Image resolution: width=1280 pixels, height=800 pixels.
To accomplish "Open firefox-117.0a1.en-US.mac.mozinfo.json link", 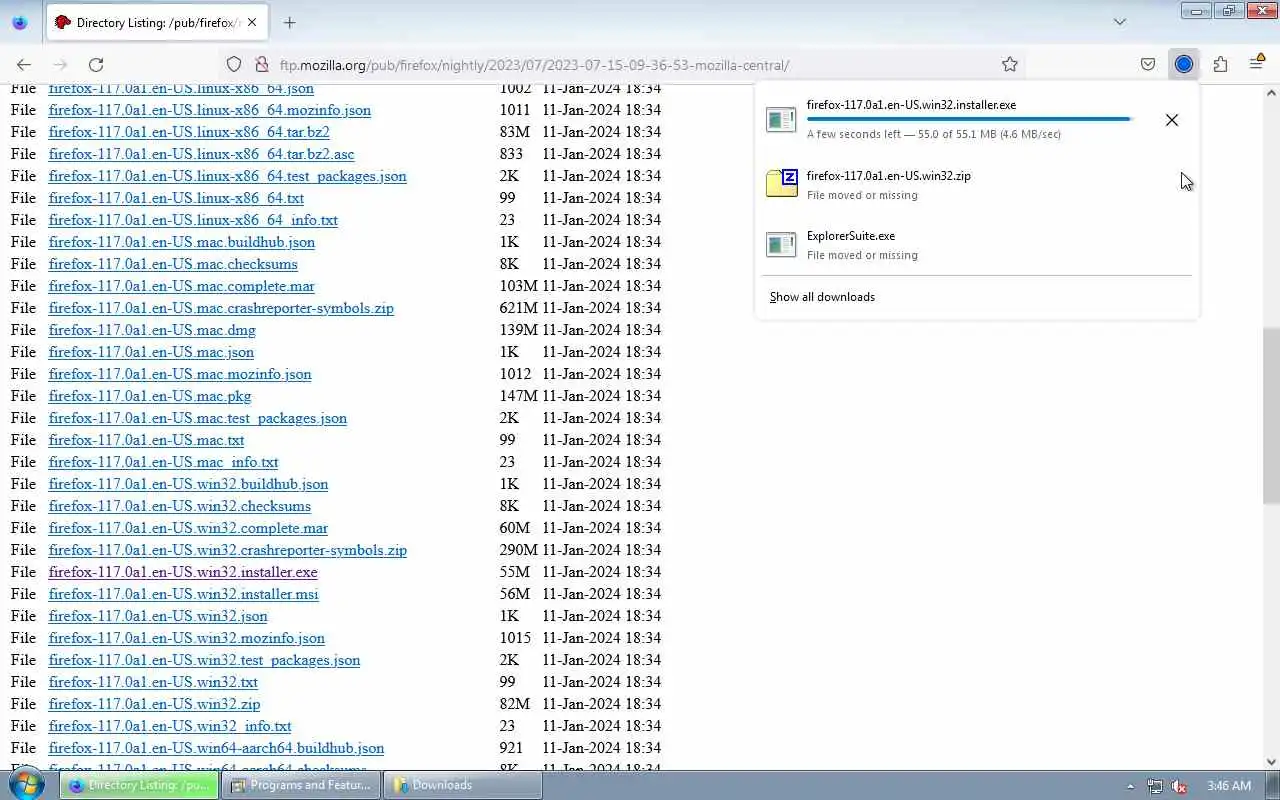I will [x=180, y=374].
